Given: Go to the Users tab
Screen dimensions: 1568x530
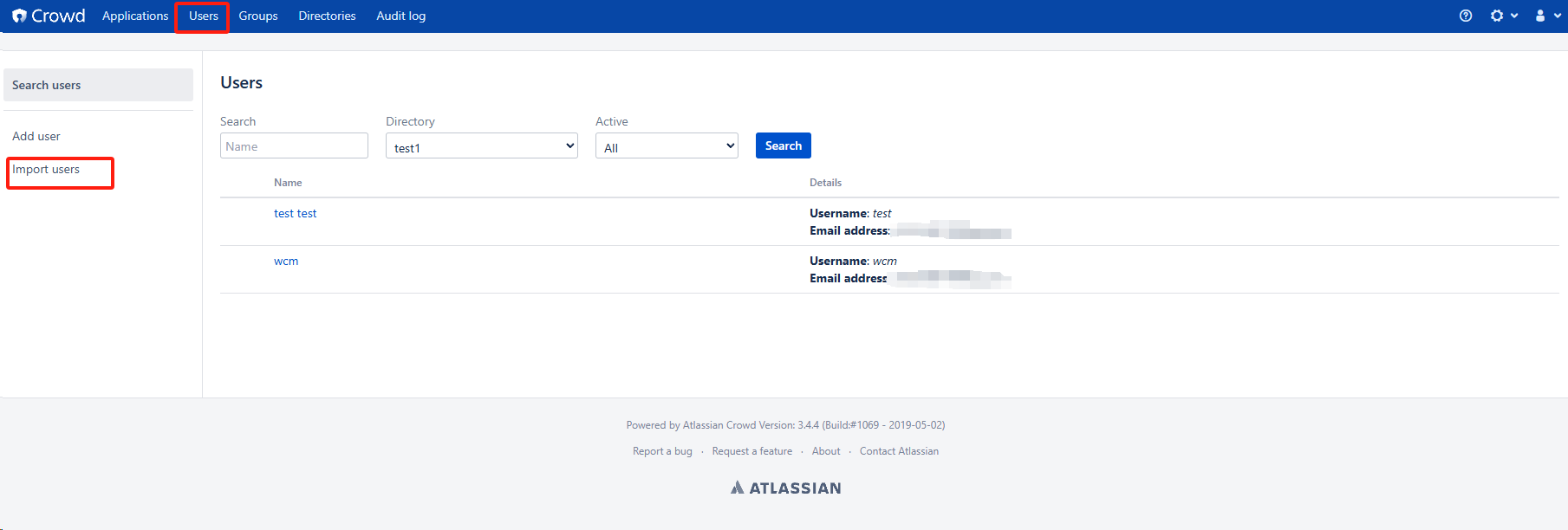Looking at the screenshot, I should pos(204,16).
